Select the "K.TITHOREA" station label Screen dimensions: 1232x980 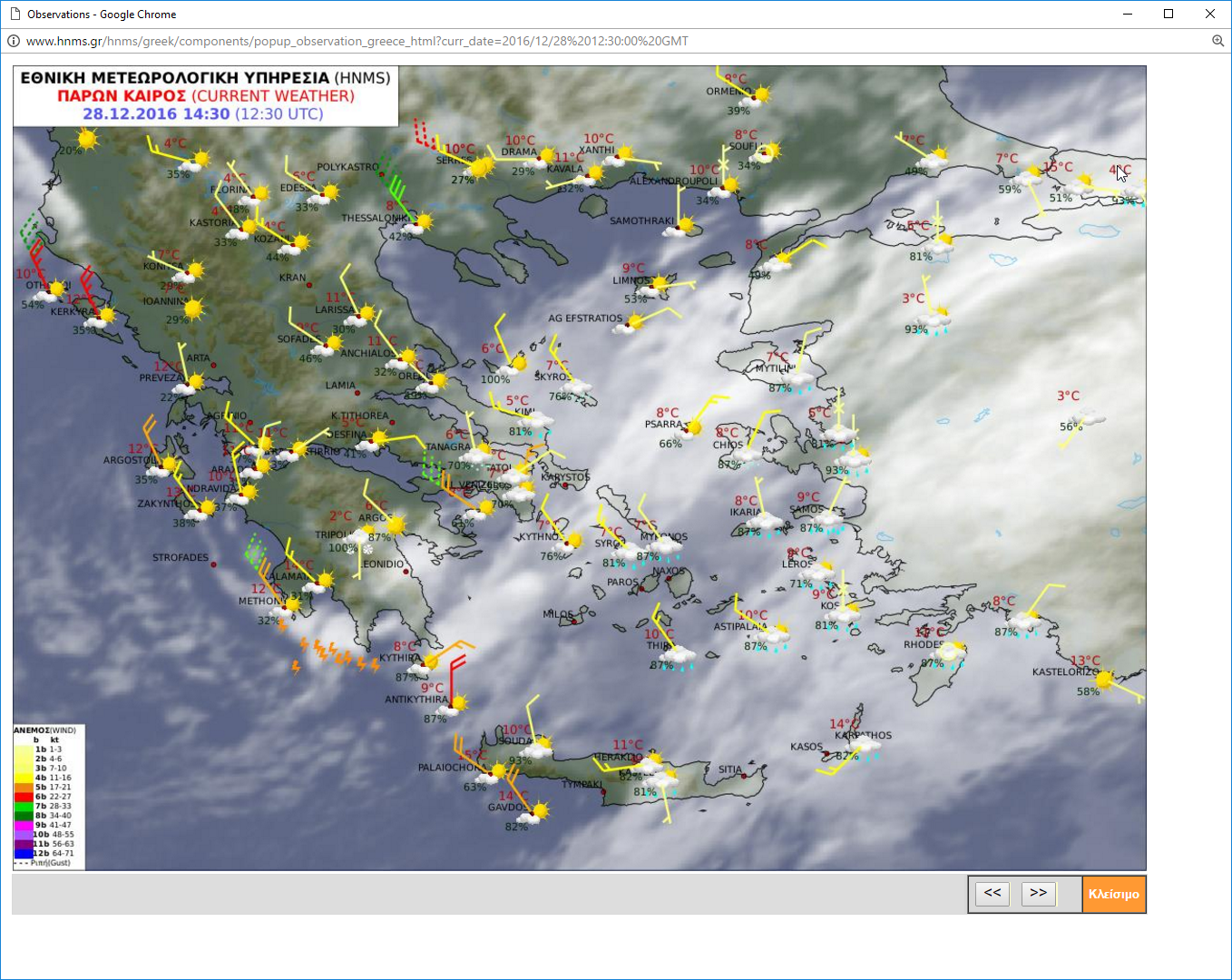point(360,416)
